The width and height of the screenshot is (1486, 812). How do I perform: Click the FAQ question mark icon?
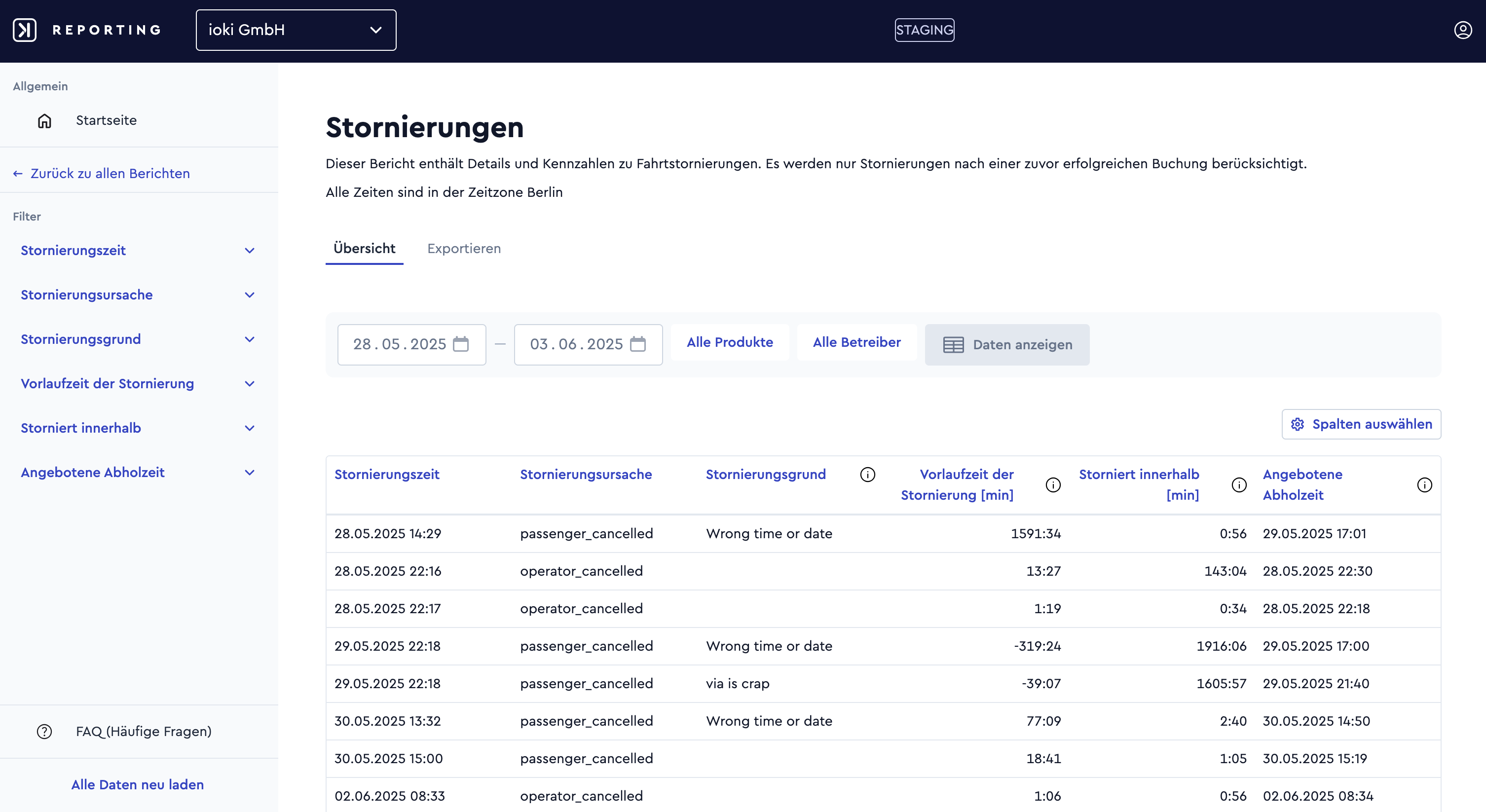tap(44, 731)
